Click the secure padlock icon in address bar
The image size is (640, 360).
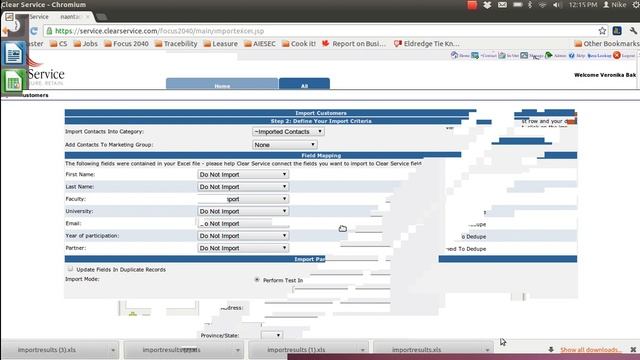click(x=49, y=31)
